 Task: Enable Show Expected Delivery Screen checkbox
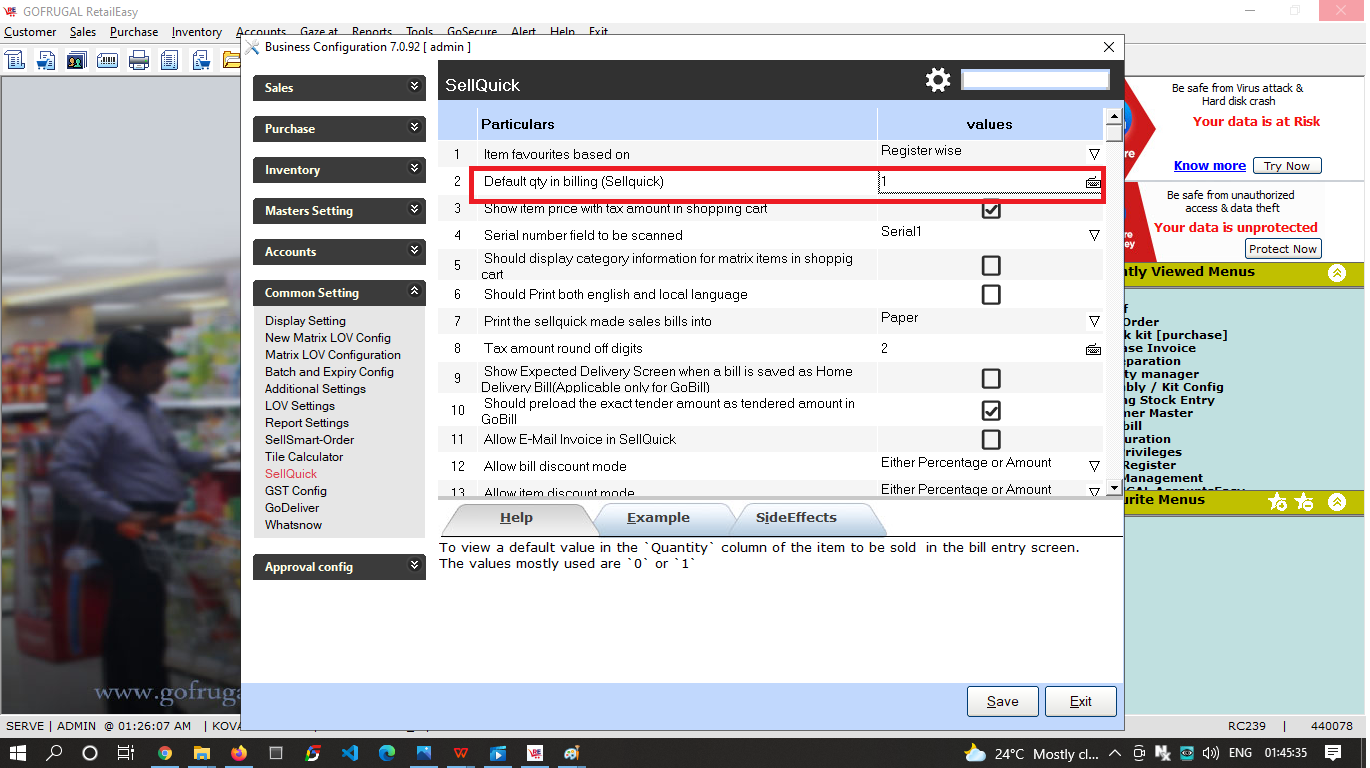click(x=991, y=378)
